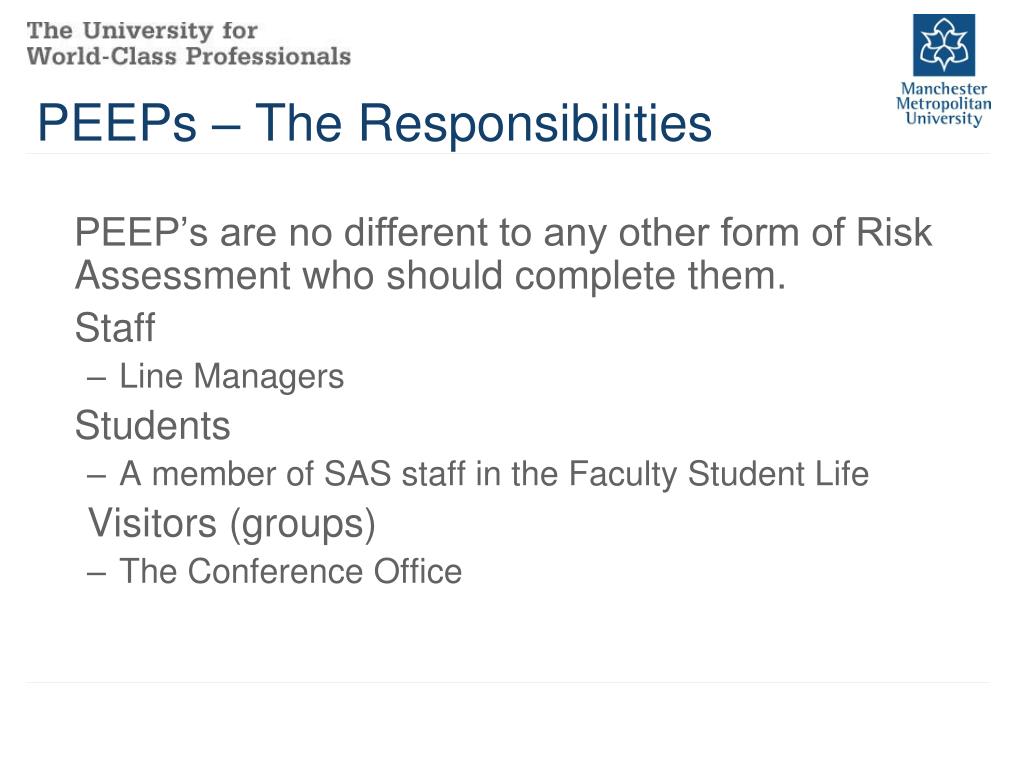This screenshot has height=768, width=1024.
Task: Click the dash bullet before Line Managers
Action: [x=96, y=378]
